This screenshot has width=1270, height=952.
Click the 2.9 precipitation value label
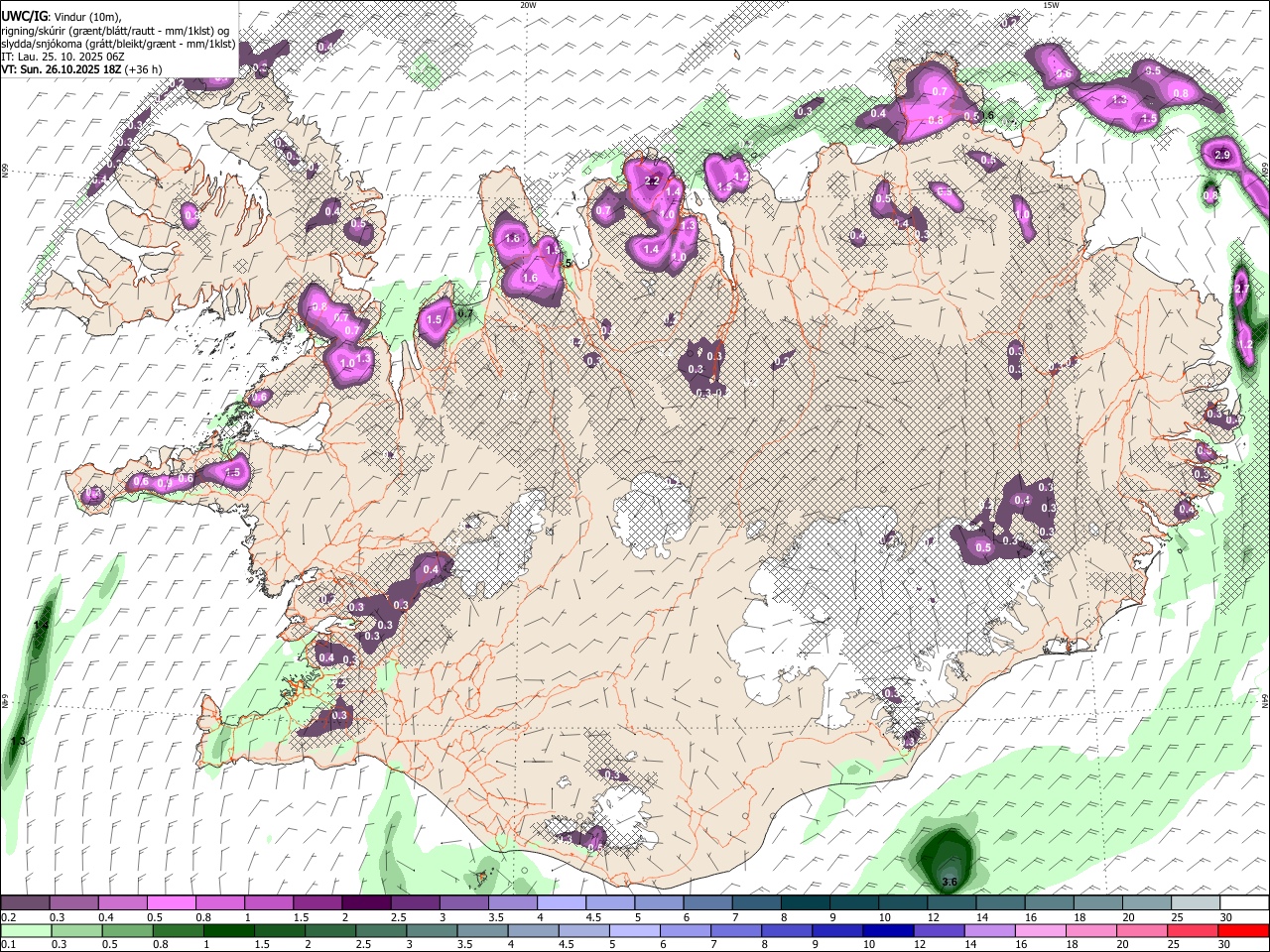coord(1222,156)
